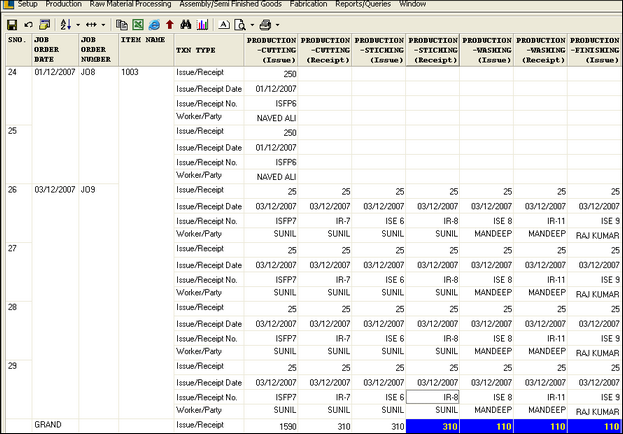Image resolution: width=623 pixels, height=434 pixels.
Task: Click PRODUCTION-CUTTING (Issue) column header
Action: [x=271, y=50]
